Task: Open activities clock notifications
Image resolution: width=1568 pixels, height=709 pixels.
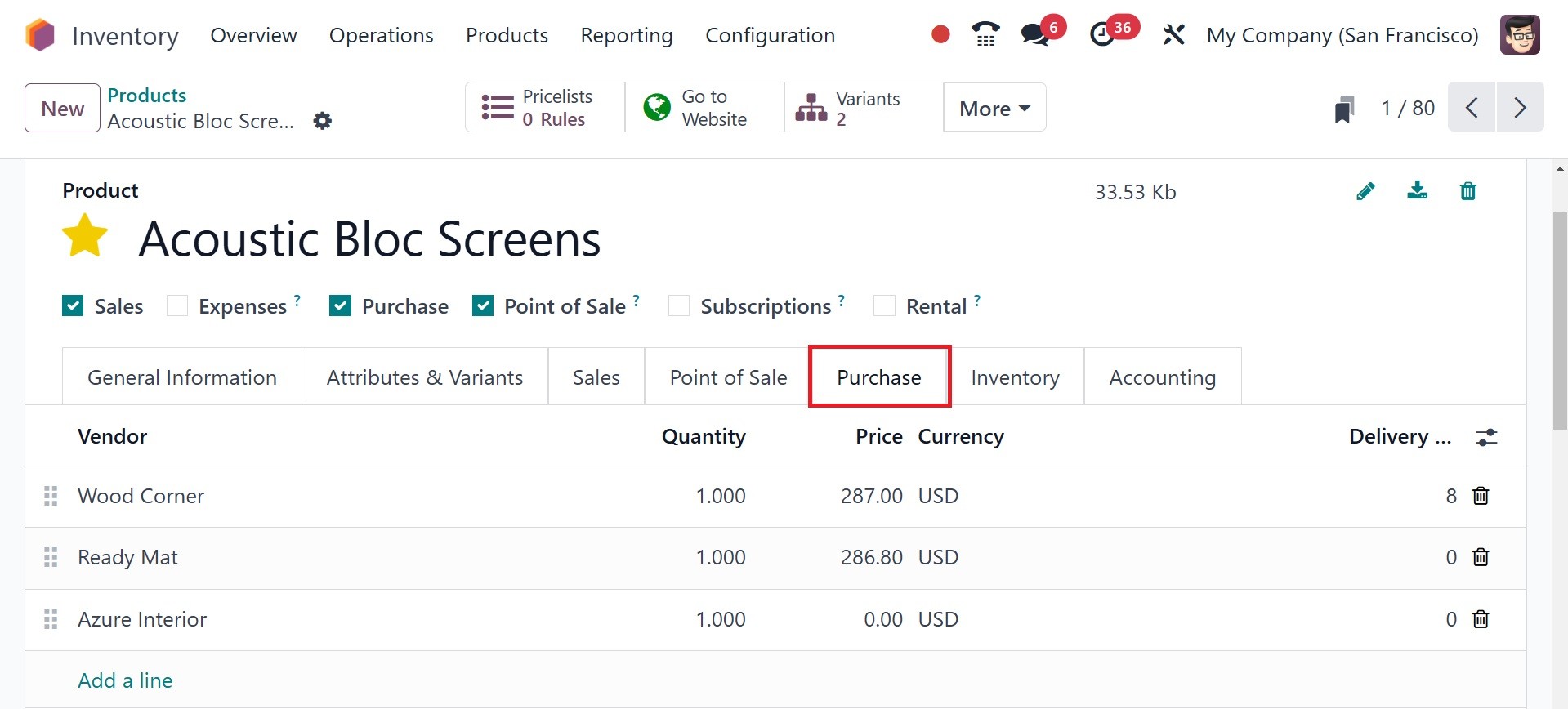Action: [x=1103, y=35]
